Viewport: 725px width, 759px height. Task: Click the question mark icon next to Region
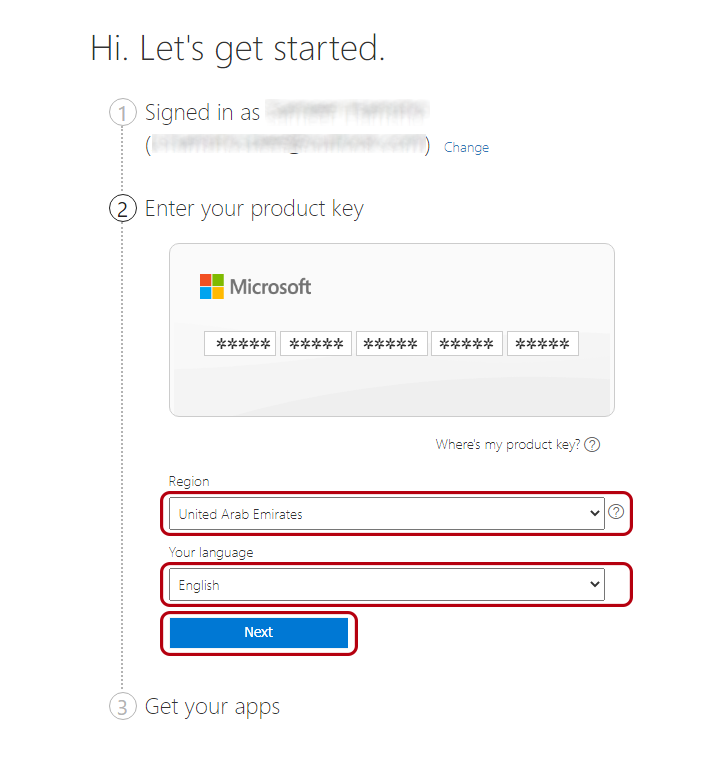616,512
